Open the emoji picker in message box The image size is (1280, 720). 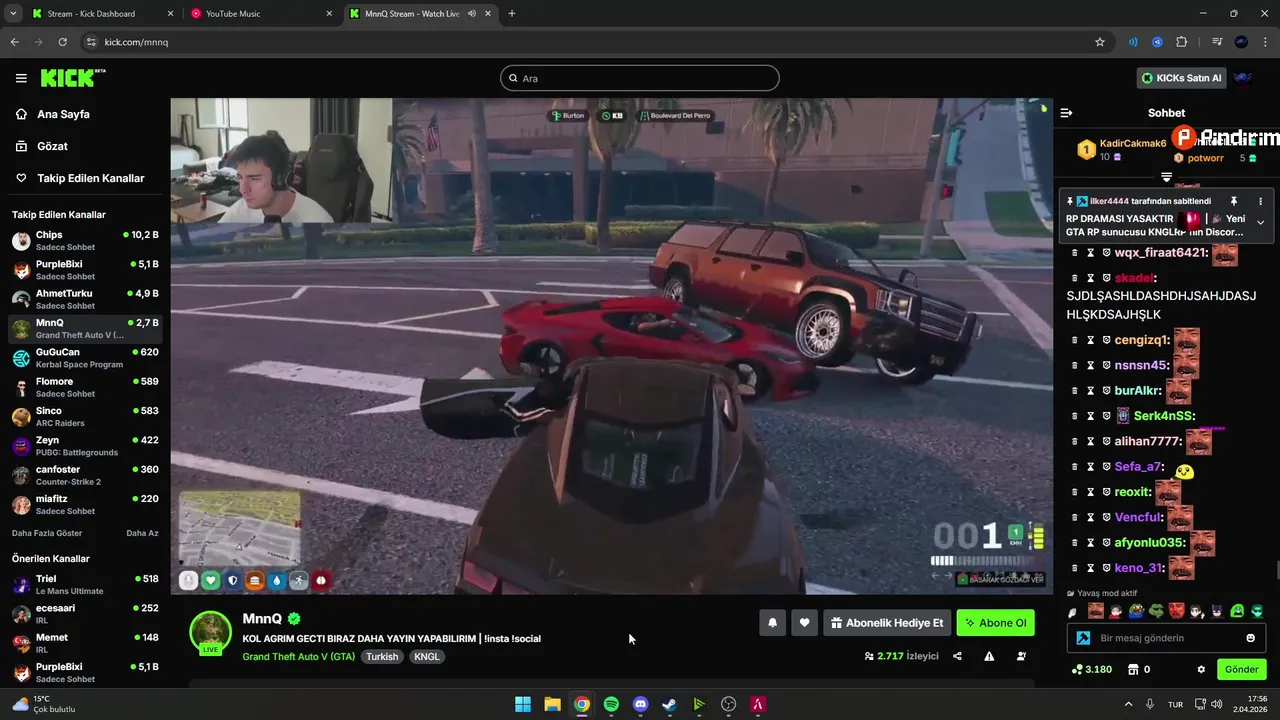tap(1250, 638)
